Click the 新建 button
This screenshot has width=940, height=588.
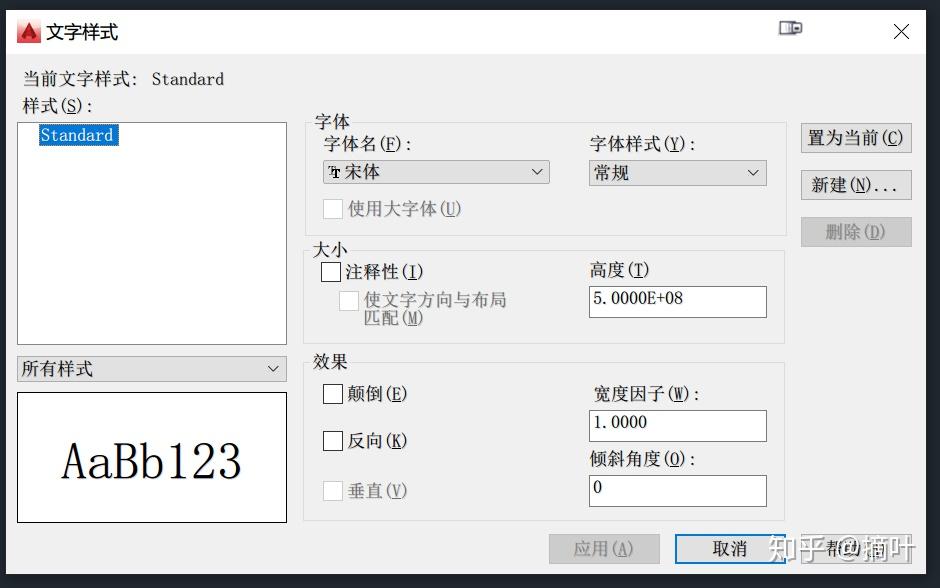coord(856,185)
